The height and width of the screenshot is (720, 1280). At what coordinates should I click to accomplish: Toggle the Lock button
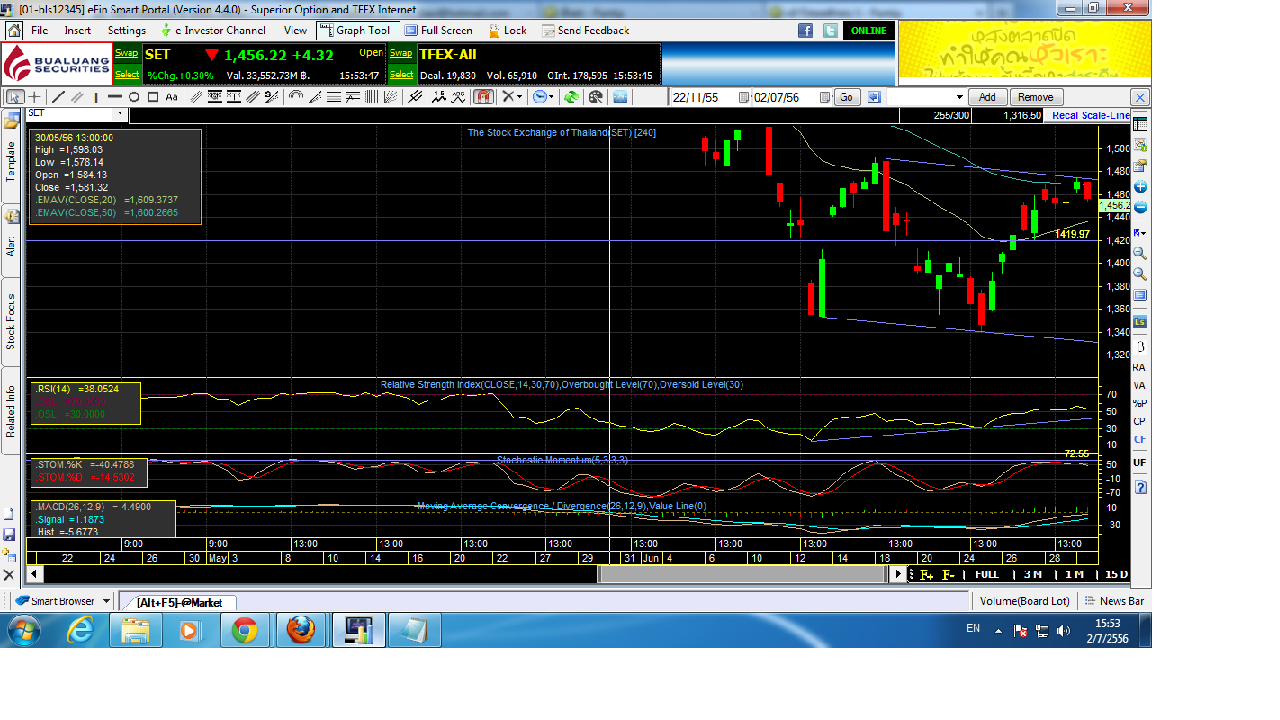click(x=507, y=30)
